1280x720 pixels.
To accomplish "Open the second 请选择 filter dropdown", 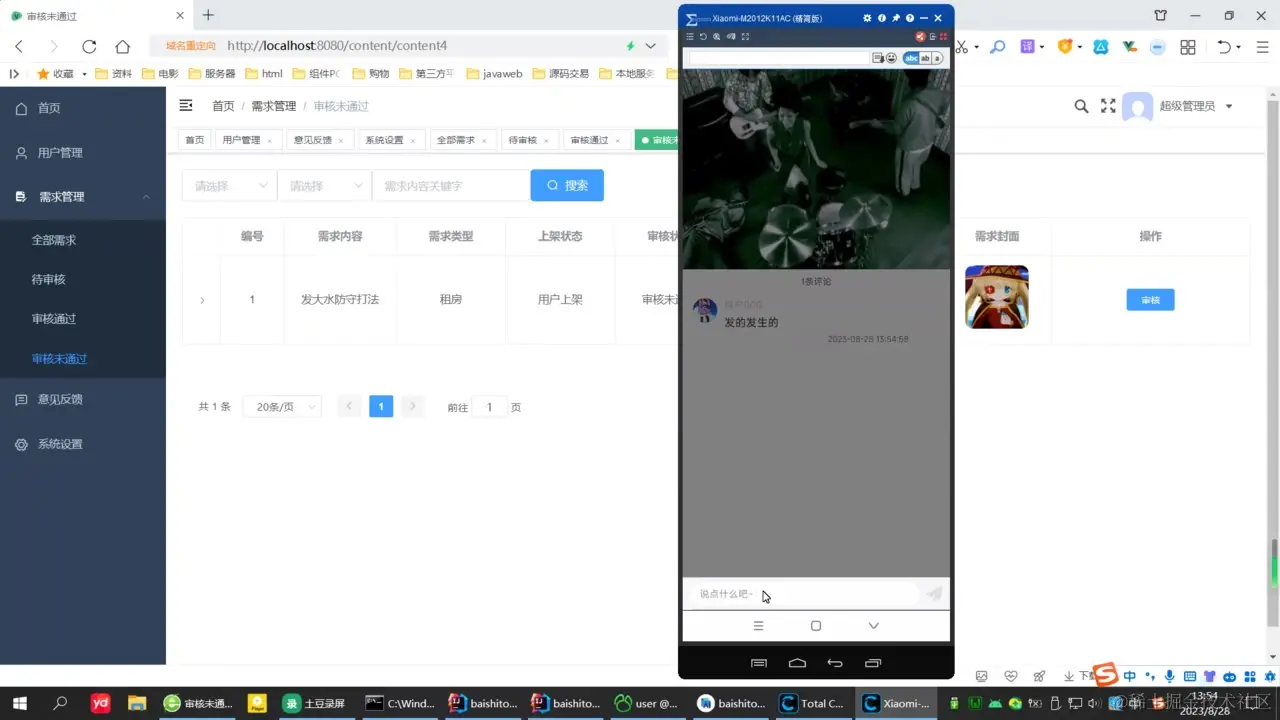I will click(x=324, y=186).
